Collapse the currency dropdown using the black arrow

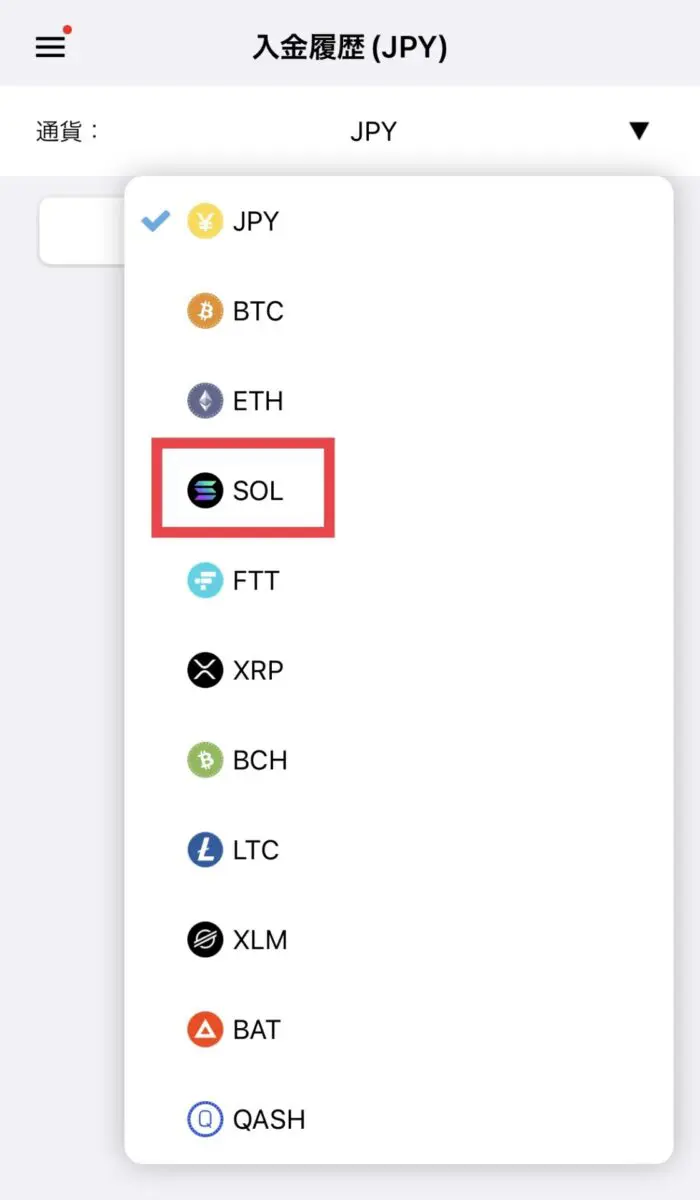[639, 131]
